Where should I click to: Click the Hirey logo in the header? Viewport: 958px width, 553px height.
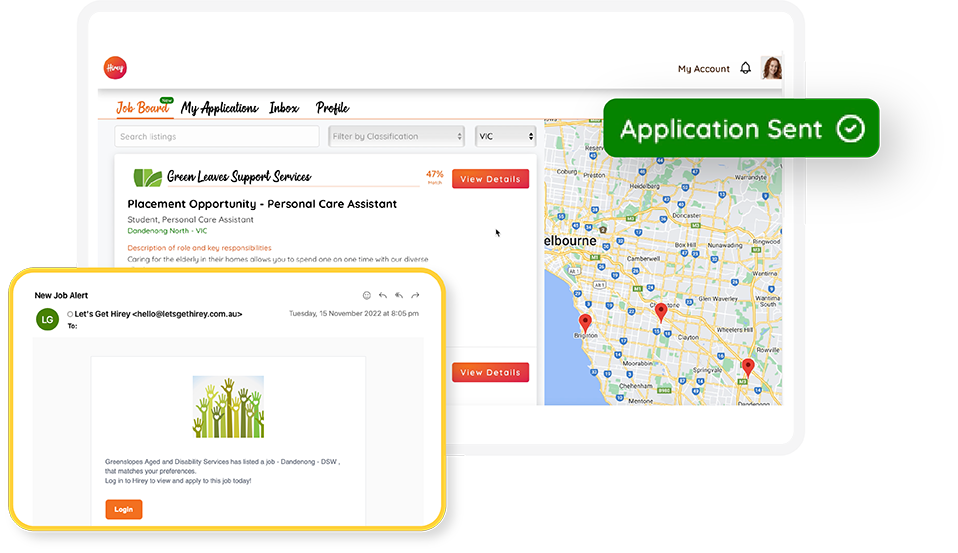tap(115, 68)
